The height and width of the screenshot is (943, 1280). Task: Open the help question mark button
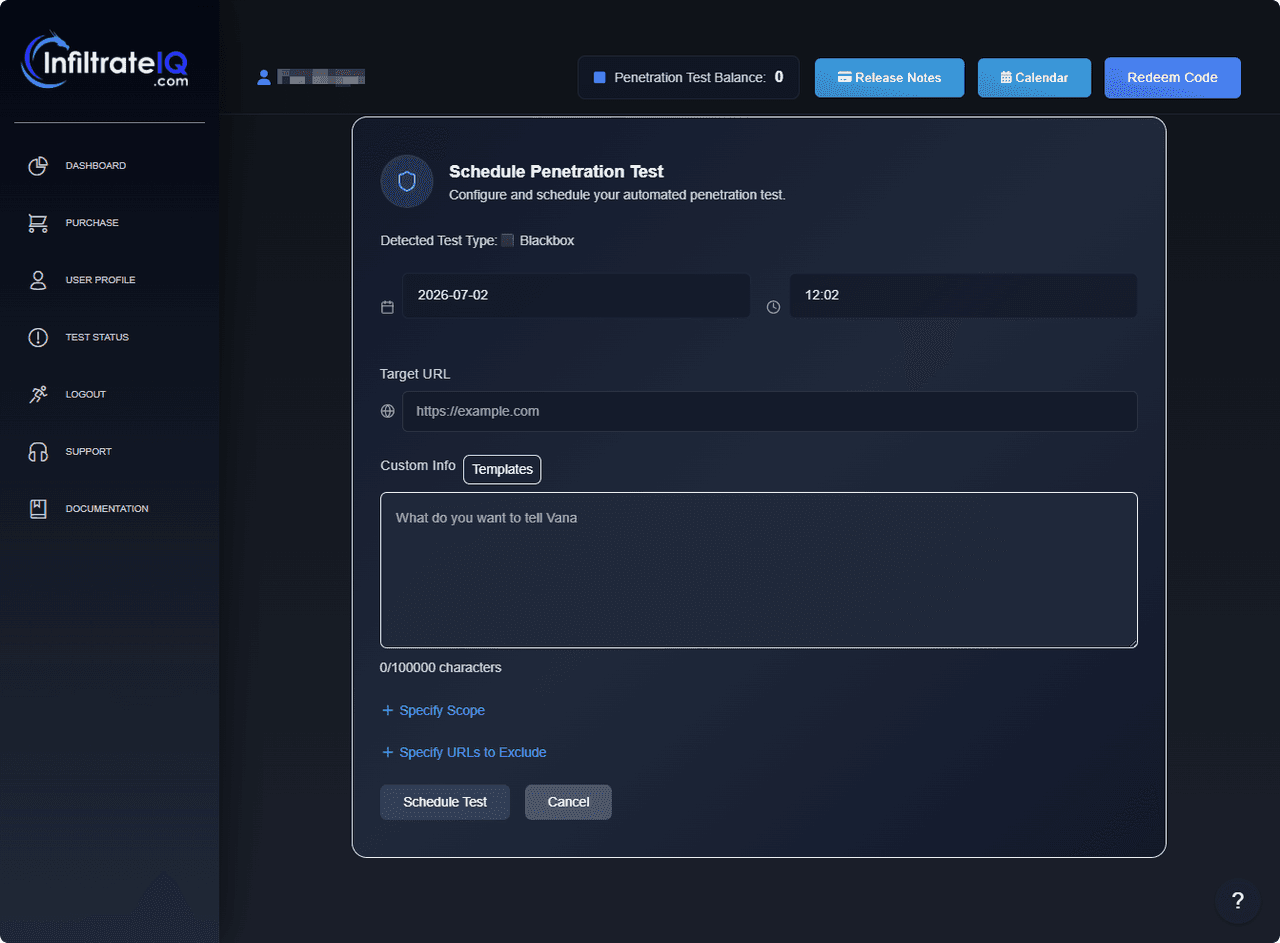tap(1238, 900)
